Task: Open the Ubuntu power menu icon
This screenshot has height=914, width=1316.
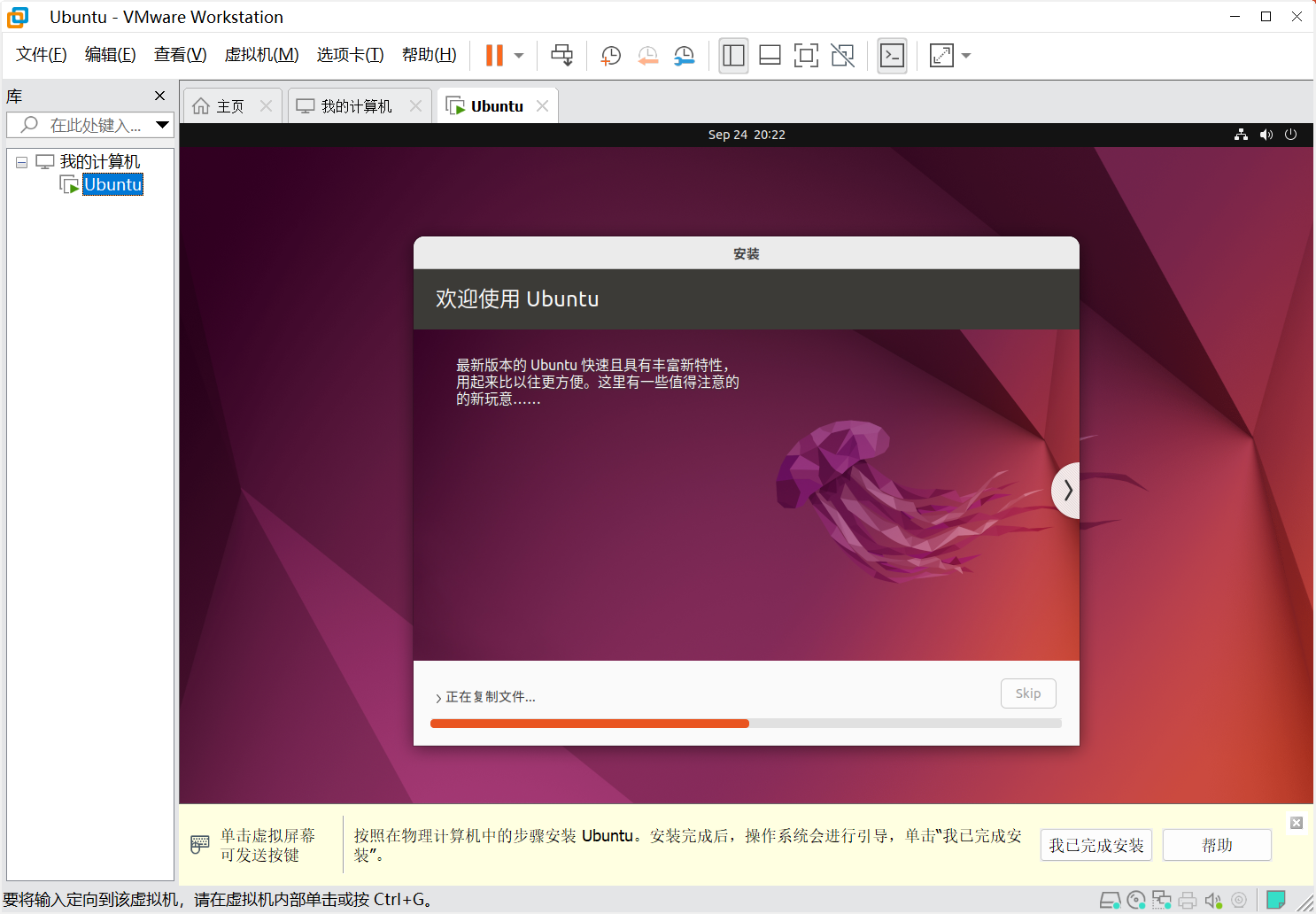Action: [1291, 135]
